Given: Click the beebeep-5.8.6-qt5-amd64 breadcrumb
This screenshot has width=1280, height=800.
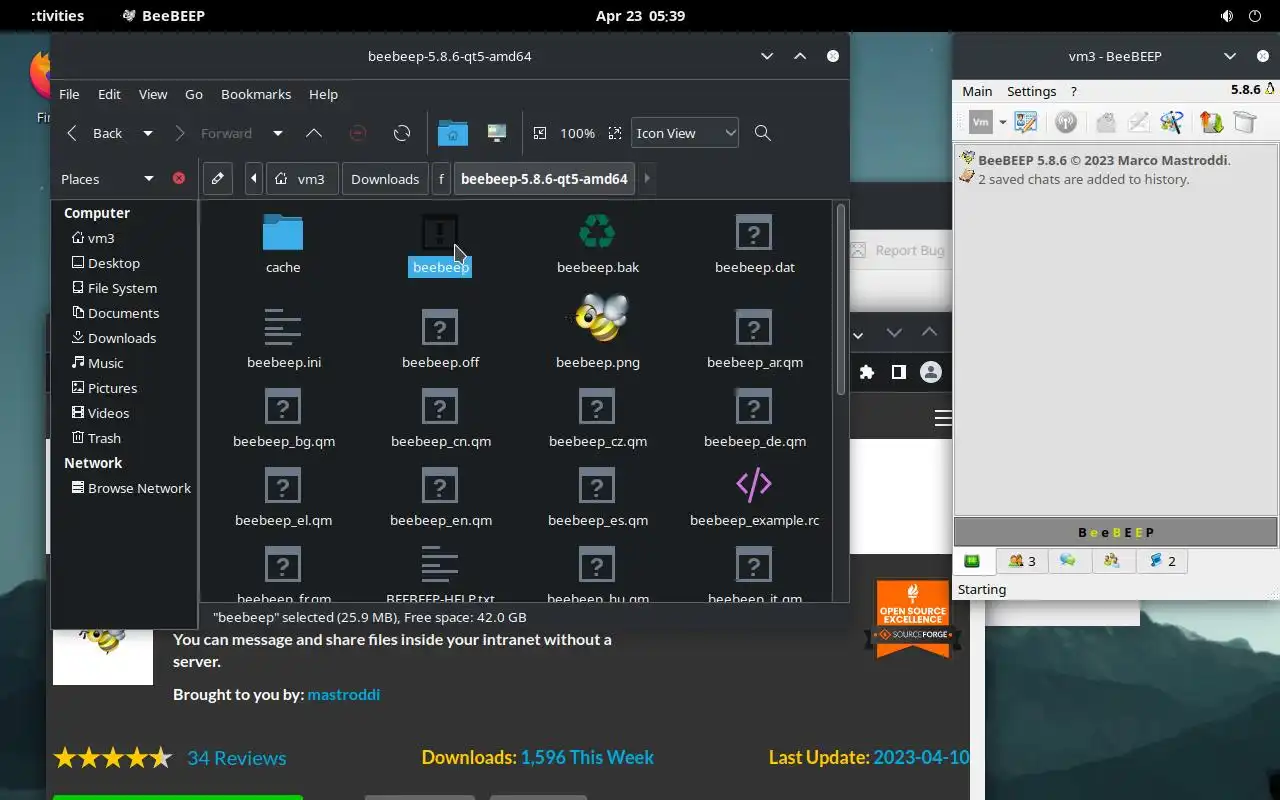Looking at the screenshot, I should tap(544, 178).
